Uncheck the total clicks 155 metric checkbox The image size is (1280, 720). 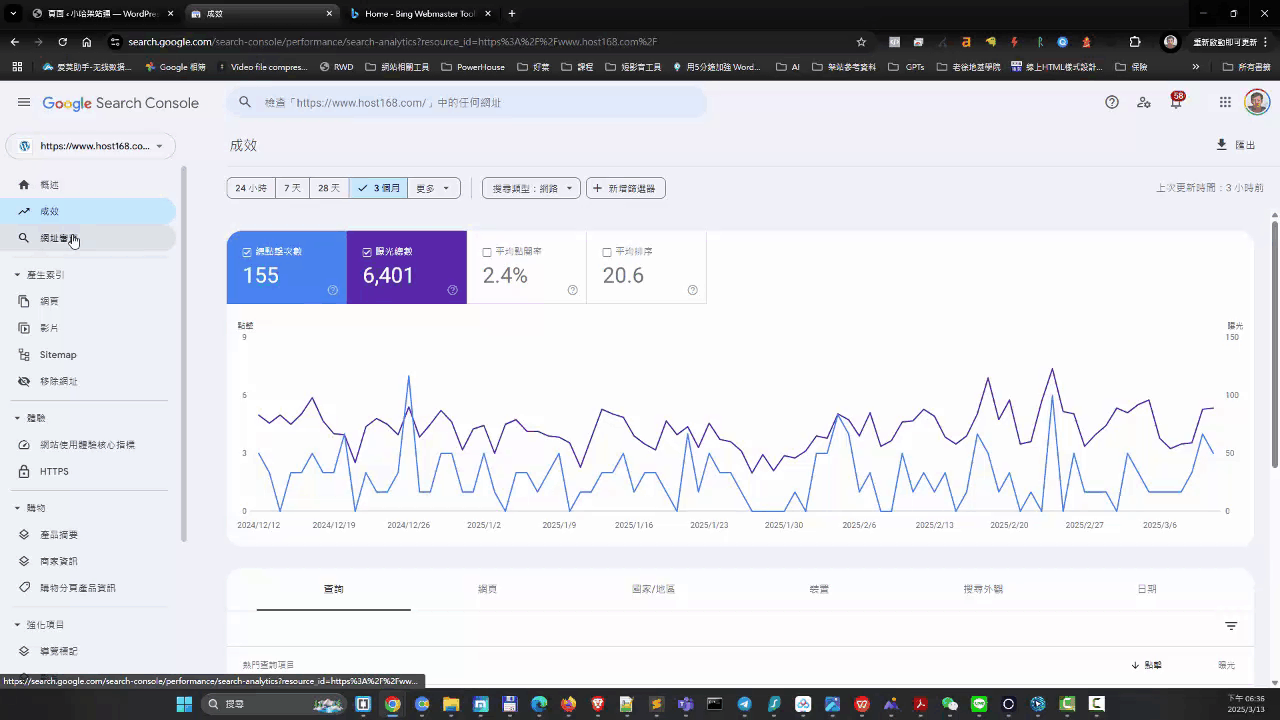click(x=247, y=252)
